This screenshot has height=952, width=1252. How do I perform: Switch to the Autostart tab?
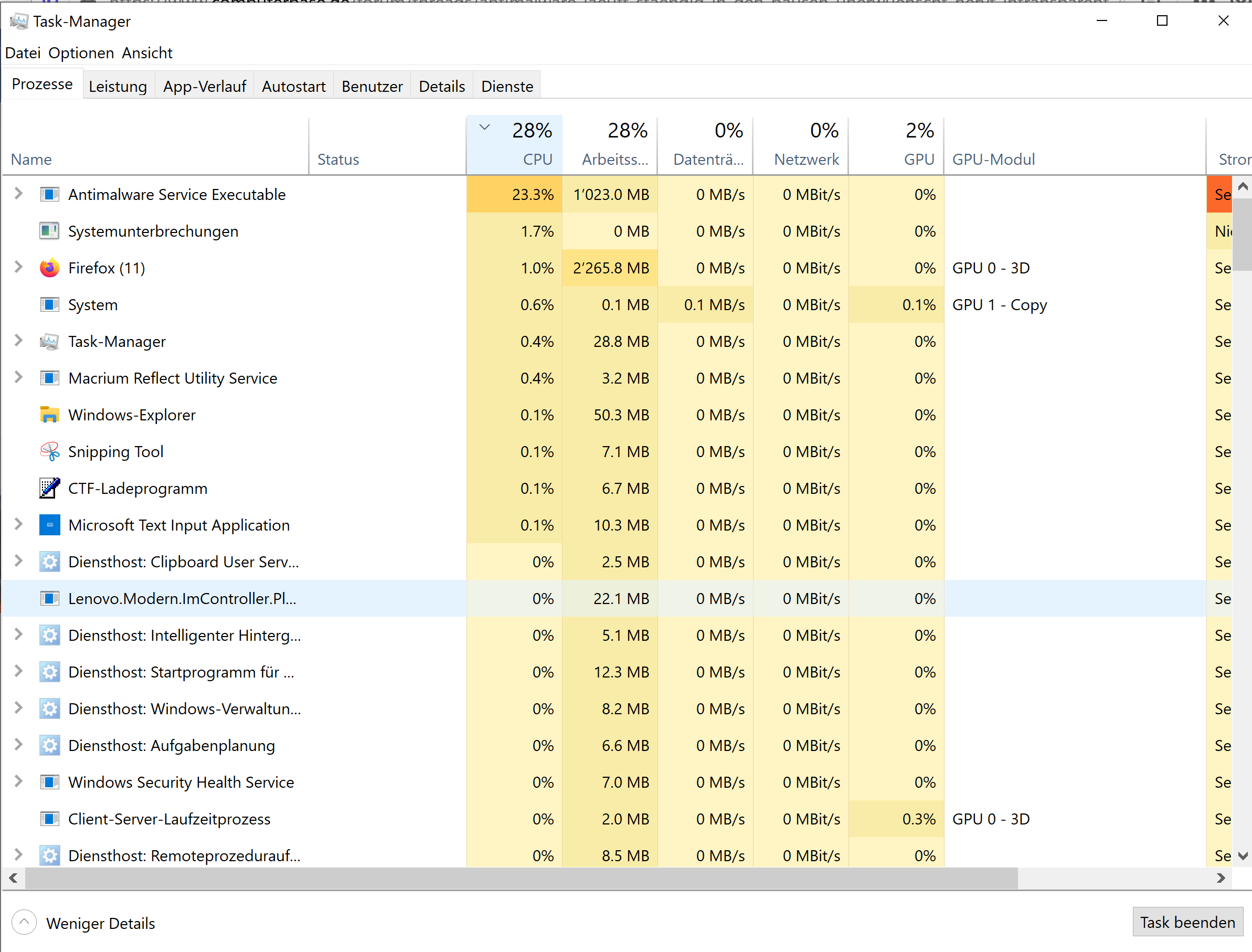click(293, 86)
